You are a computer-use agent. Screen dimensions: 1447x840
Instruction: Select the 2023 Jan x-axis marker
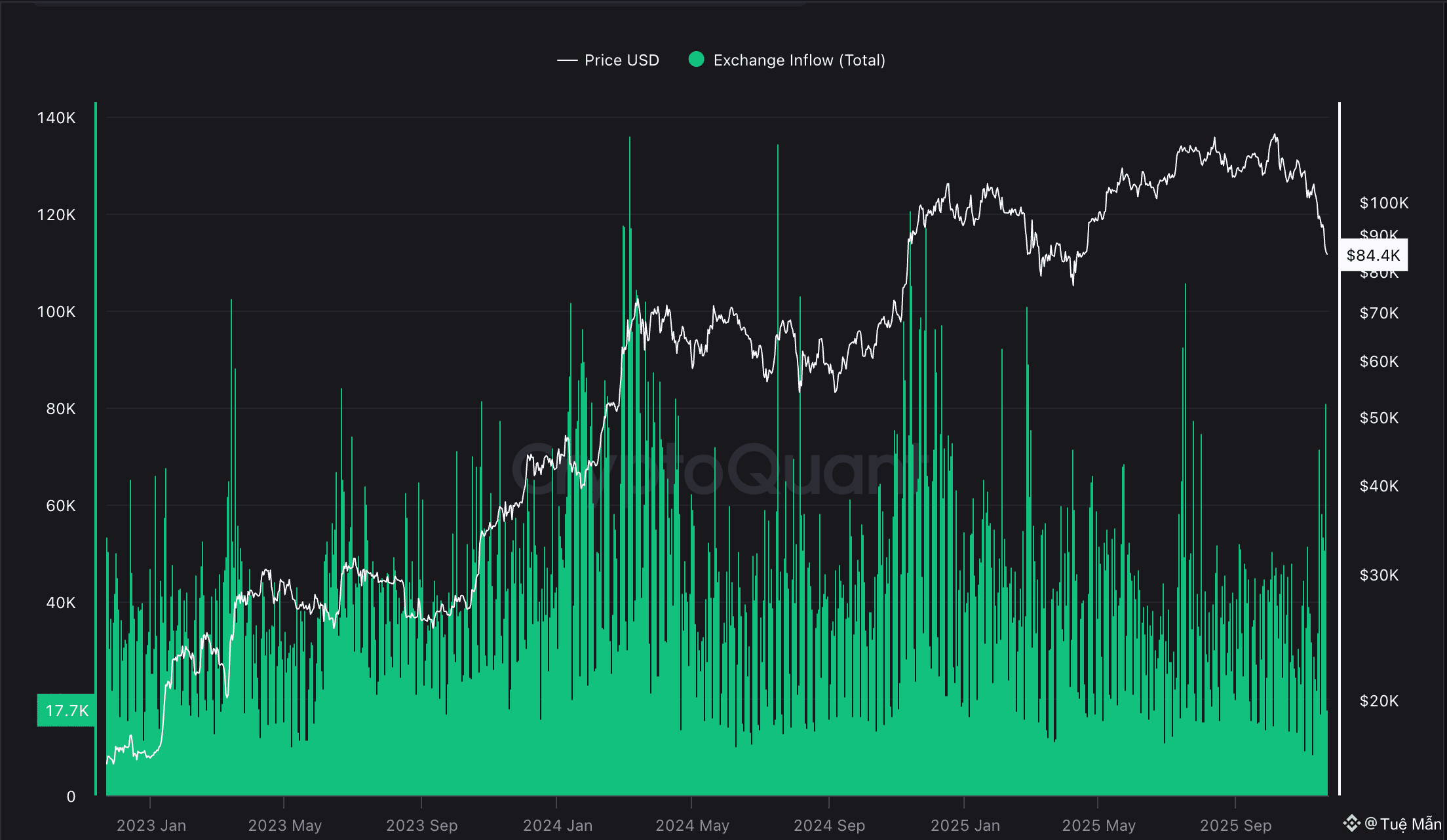151,825
